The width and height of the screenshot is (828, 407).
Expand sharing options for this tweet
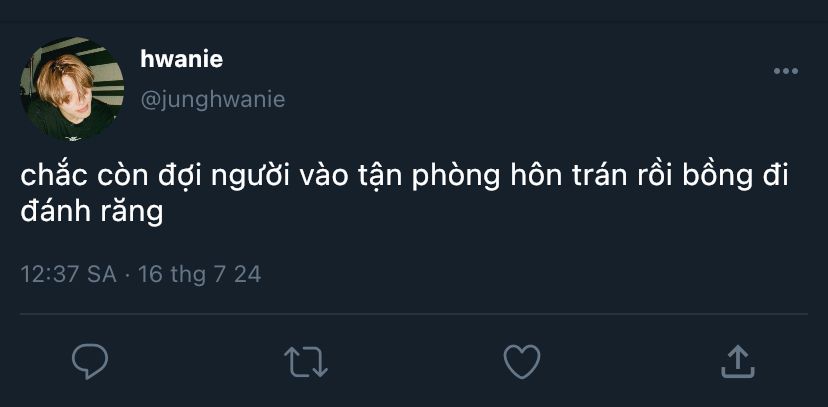coord(738,362)
